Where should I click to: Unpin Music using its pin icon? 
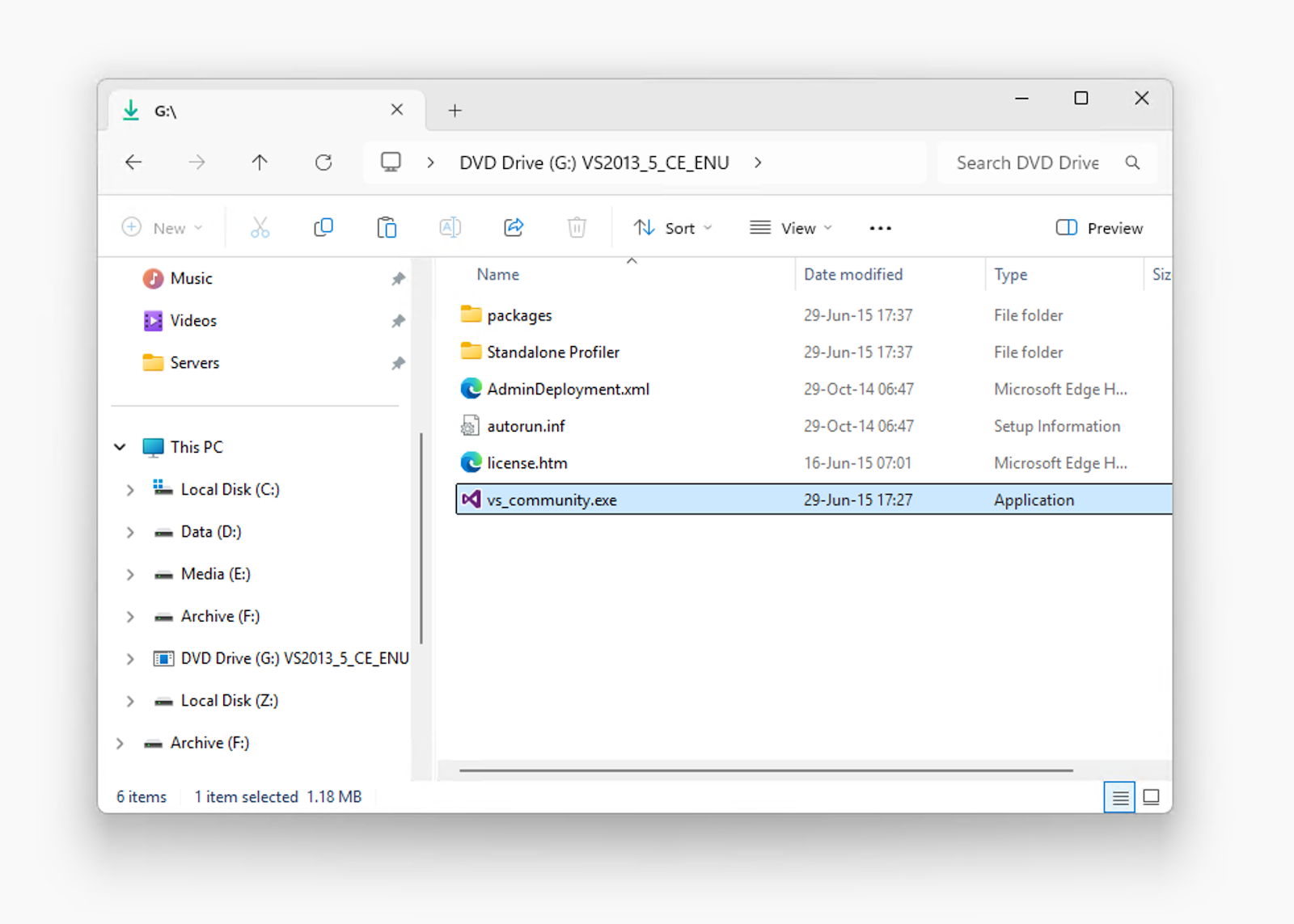(398, 279)
